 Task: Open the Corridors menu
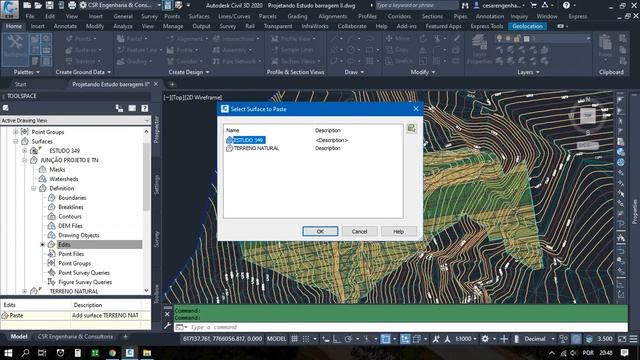click(399, 16)
